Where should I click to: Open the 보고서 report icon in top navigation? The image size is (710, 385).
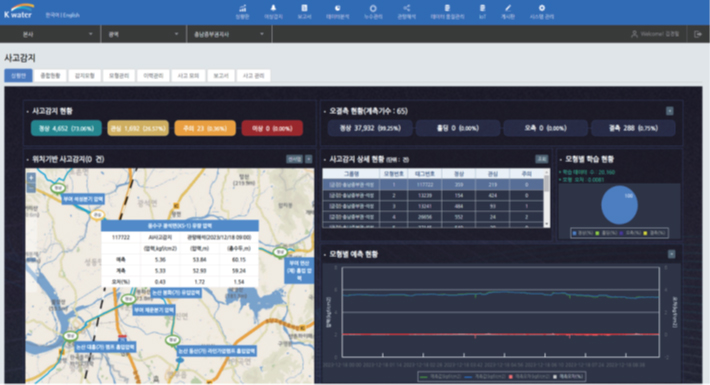click(304, 8)
